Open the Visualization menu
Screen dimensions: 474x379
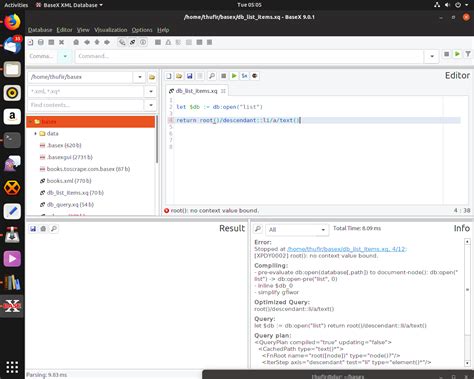[x=110, y=30]
